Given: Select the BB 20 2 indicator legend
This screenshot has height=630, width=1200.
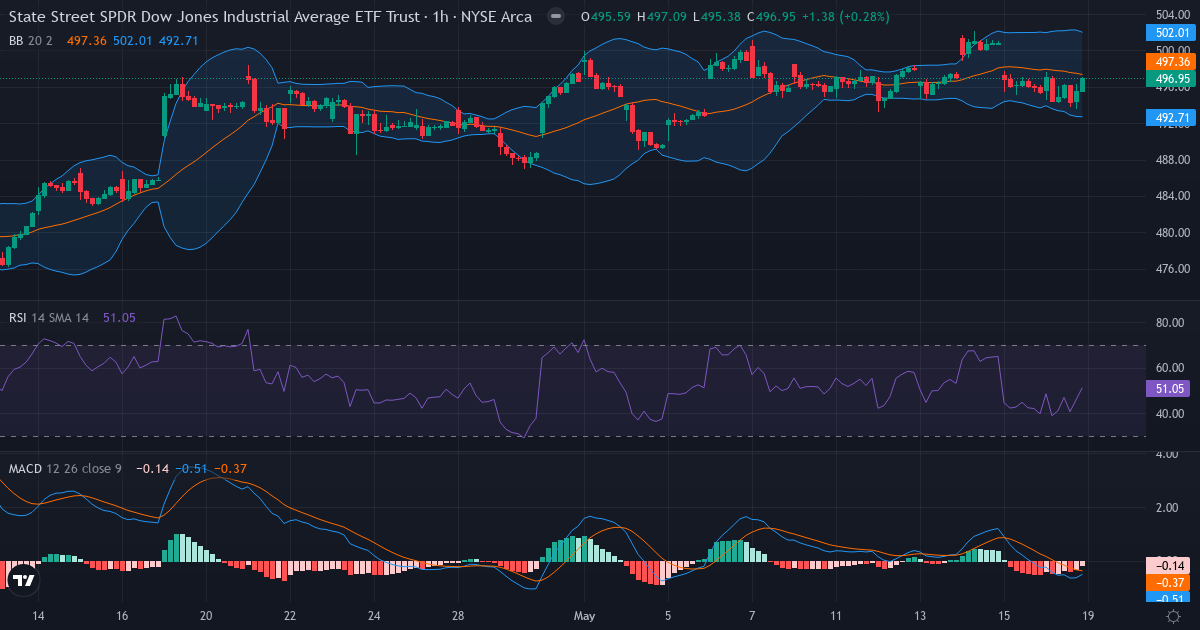Looking at the screenshot, I should (32, 40).
